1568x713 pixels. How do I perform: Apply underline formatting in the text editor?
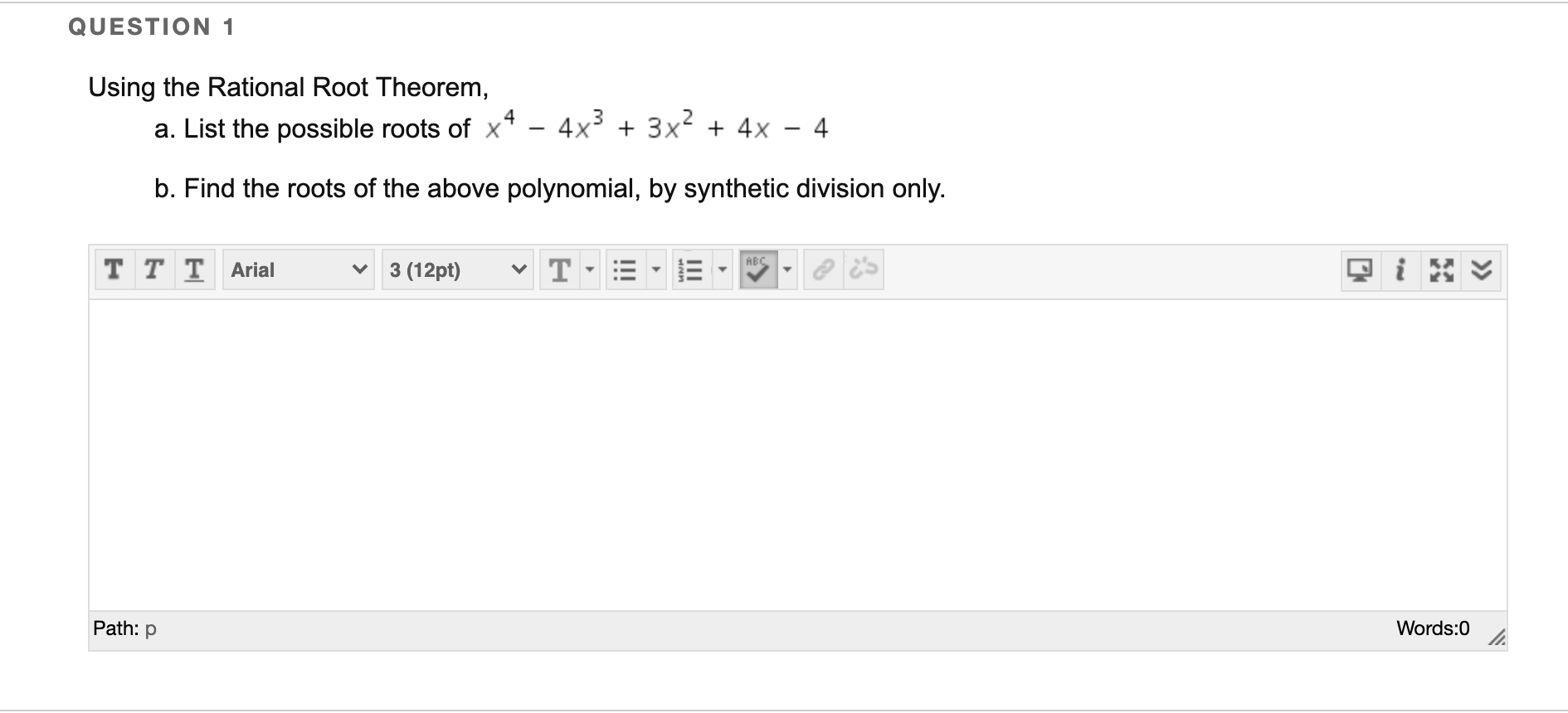point(193,269)
